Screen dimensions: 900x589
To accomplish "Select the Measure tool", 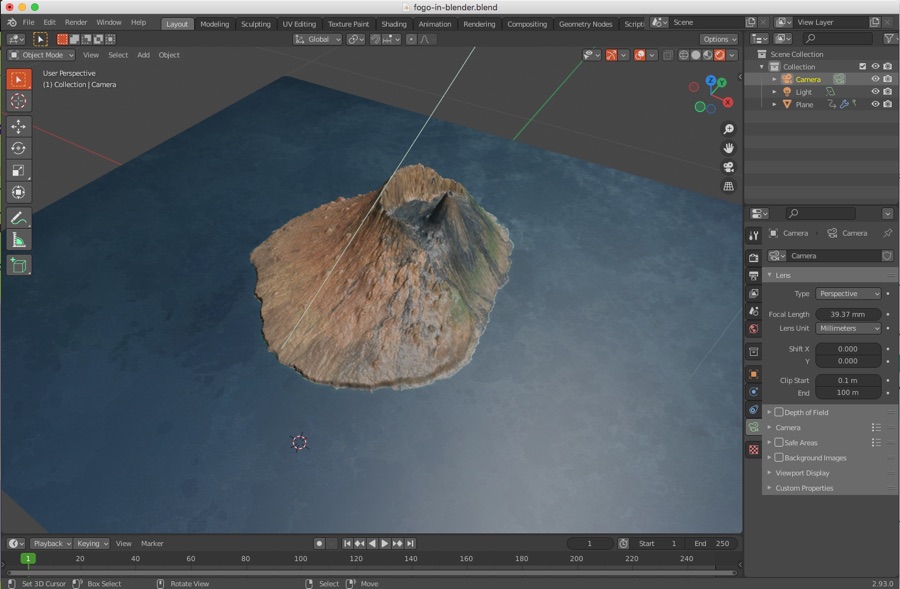I will click(x=19, y=240).
